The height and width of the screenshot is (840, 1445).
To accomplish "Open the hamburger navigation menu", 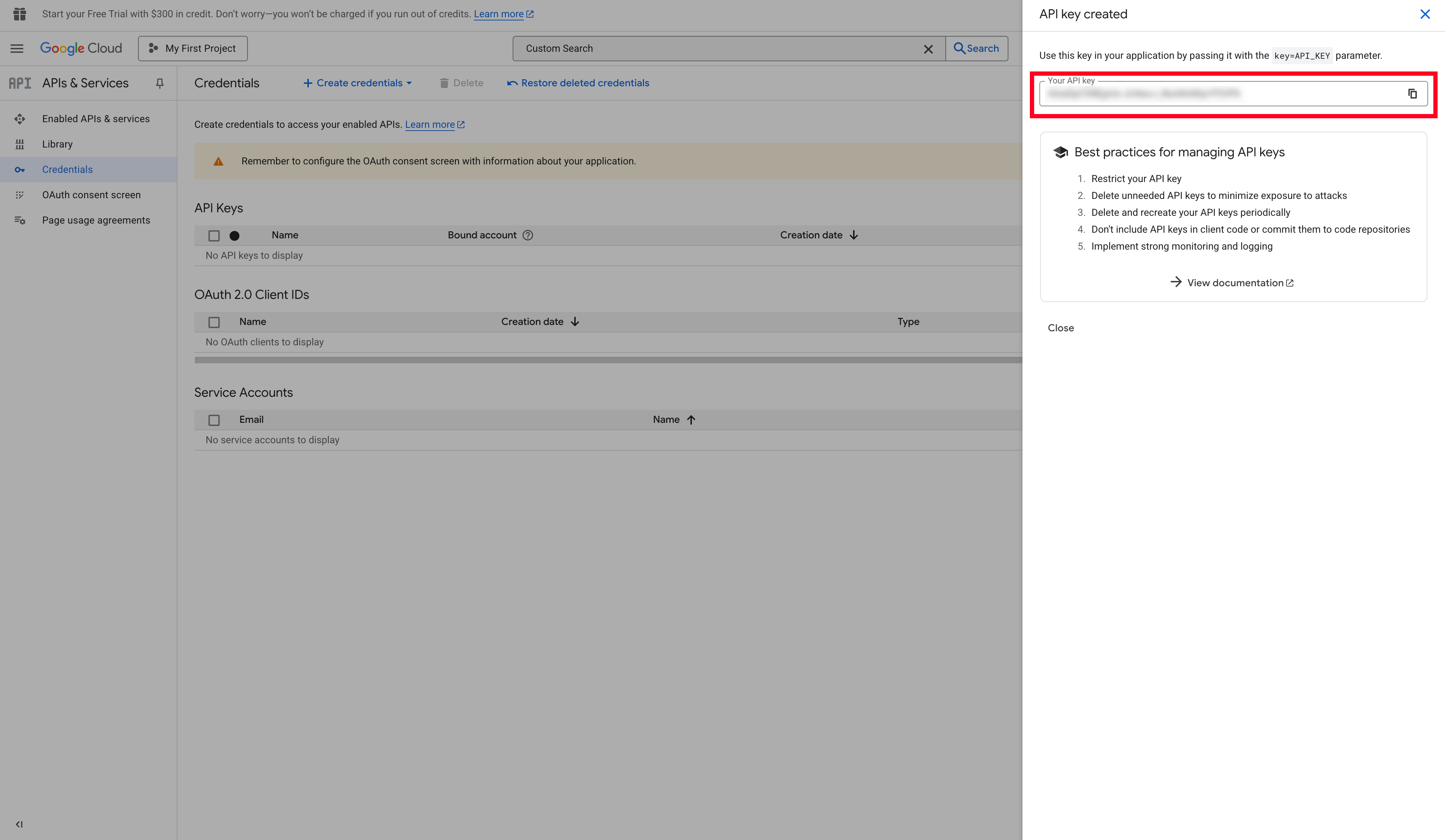I will (x=17, y=49).
